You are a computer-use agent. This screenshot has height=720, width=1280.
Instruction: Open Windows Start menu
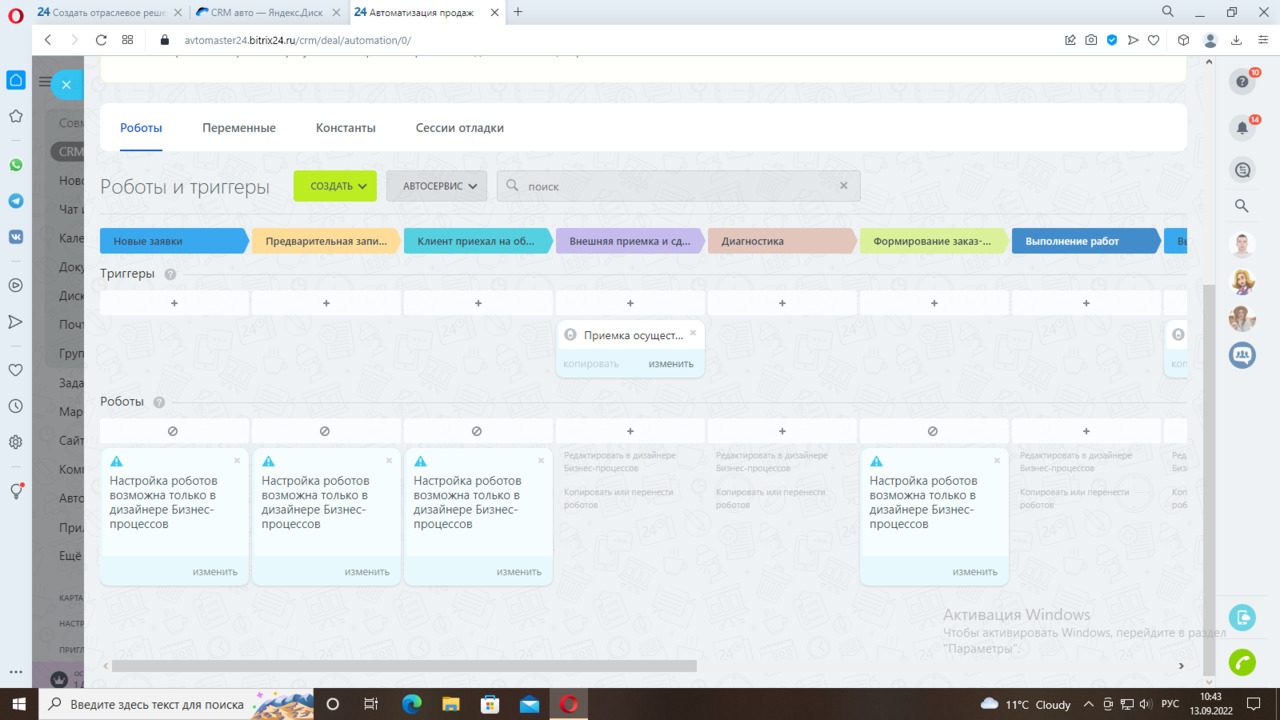pos(19,704)
